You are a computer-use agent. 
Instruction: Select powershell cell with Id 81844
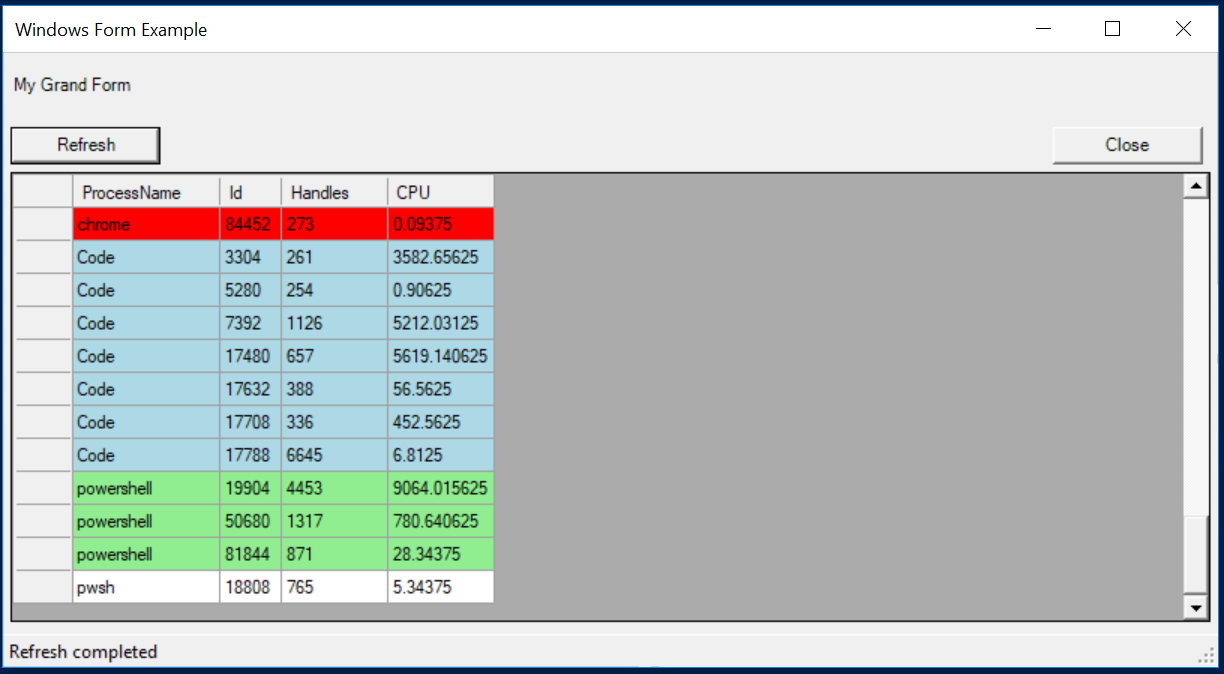[146, 555]
